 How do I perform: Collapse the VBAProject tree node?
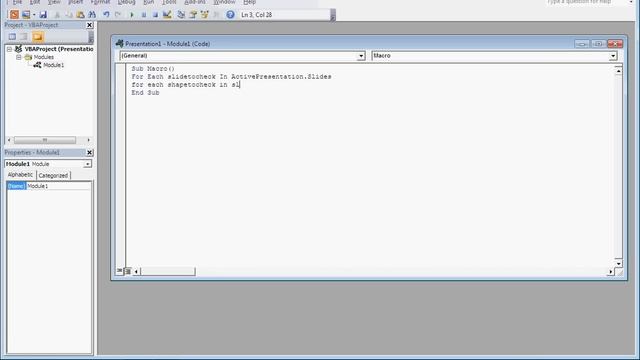tap(9, 49)
